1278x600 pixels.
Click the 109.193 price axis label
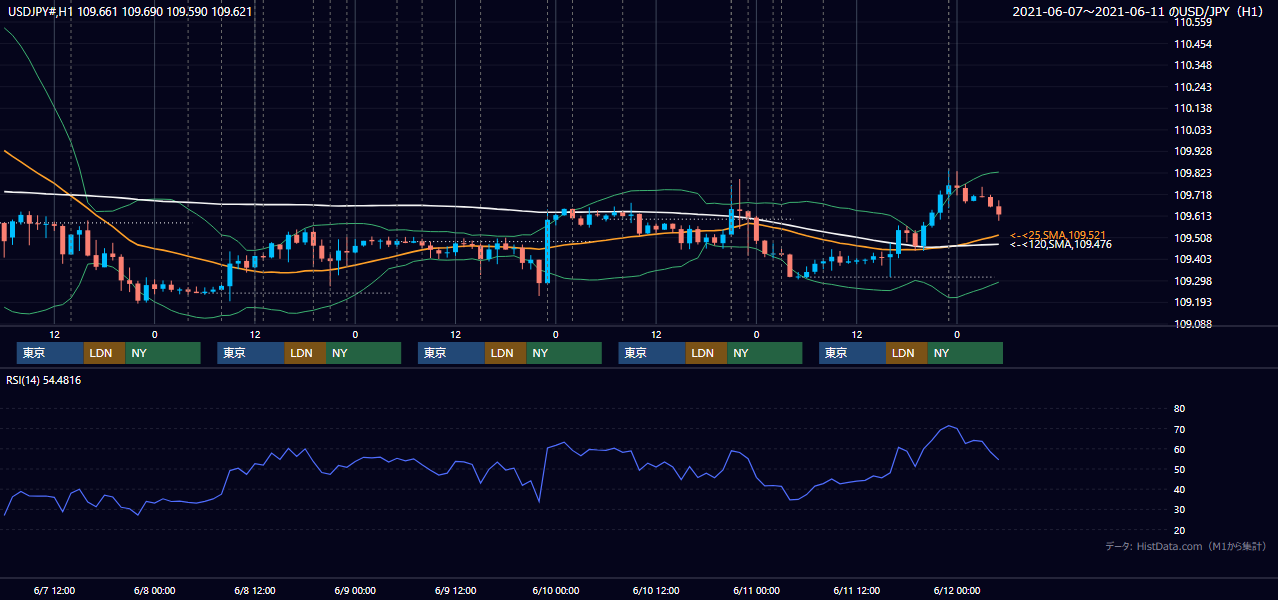tap(1192, 302)
